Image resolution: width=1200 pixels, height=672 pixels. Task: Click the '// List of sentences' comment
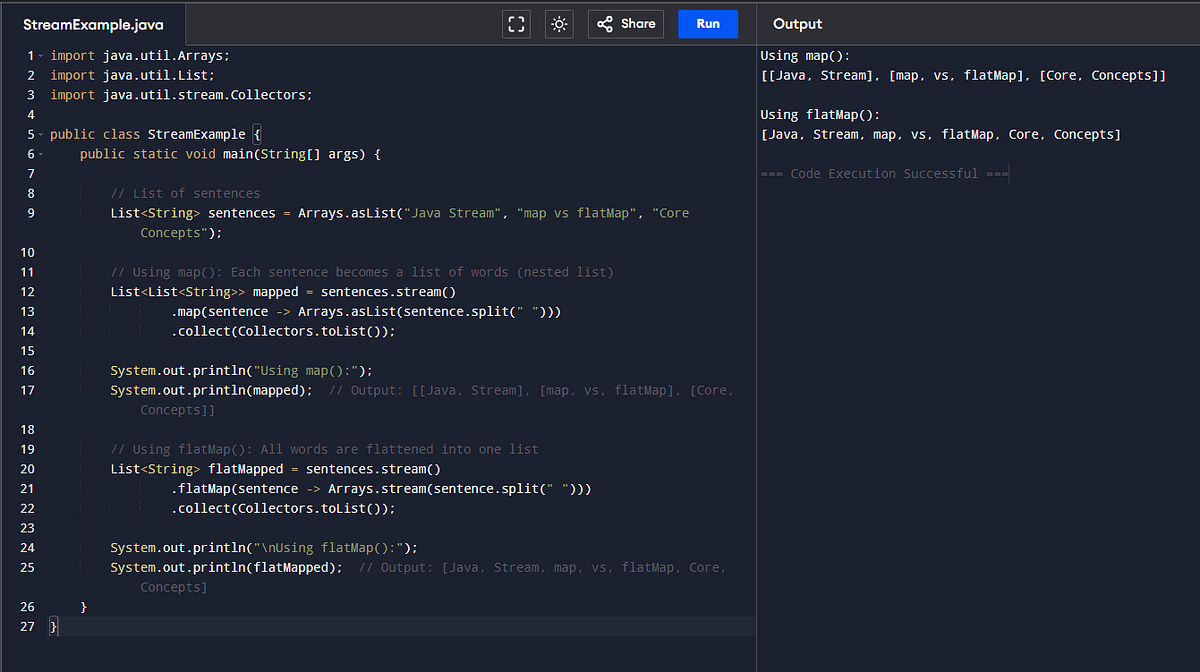[185, 193]
